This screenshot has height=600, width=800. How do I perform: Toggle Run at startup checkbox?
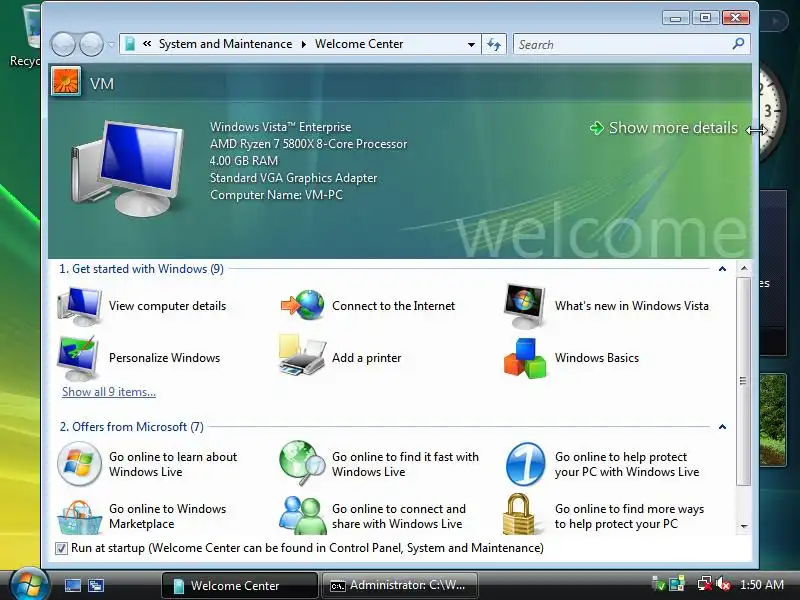click(61, 548)
